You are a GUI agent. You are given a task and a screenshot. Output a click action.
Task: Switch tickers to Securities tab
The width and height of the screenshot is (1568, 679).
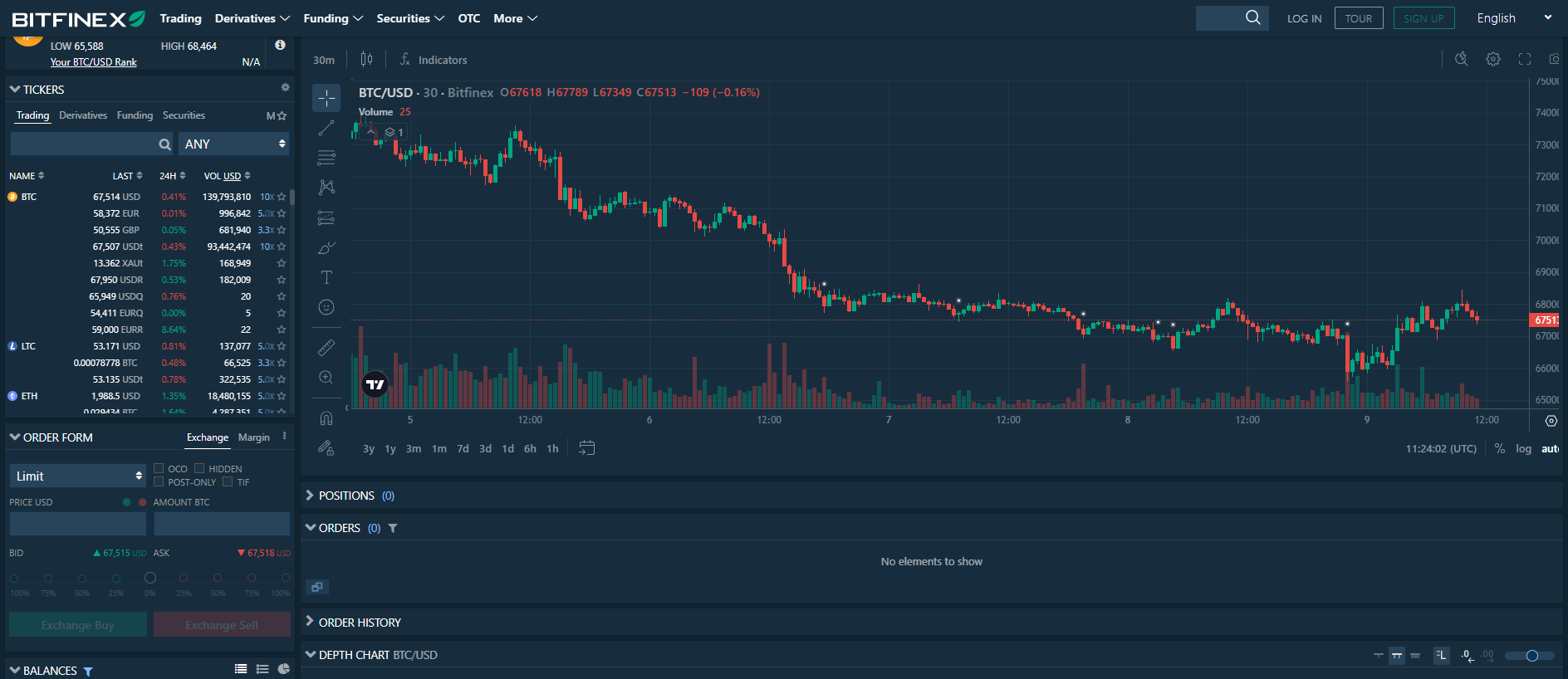point(184,115)
